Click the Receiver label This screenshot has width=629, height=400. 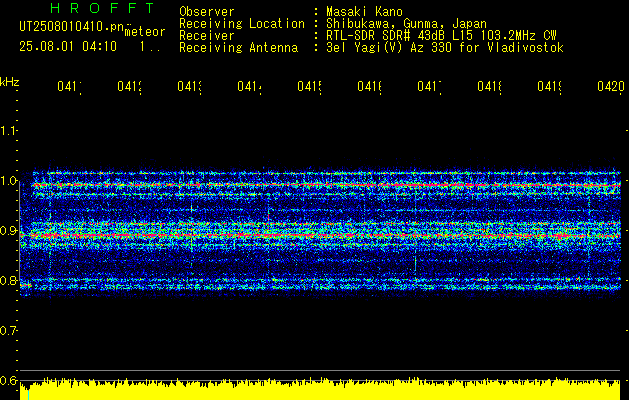(207, 36)
